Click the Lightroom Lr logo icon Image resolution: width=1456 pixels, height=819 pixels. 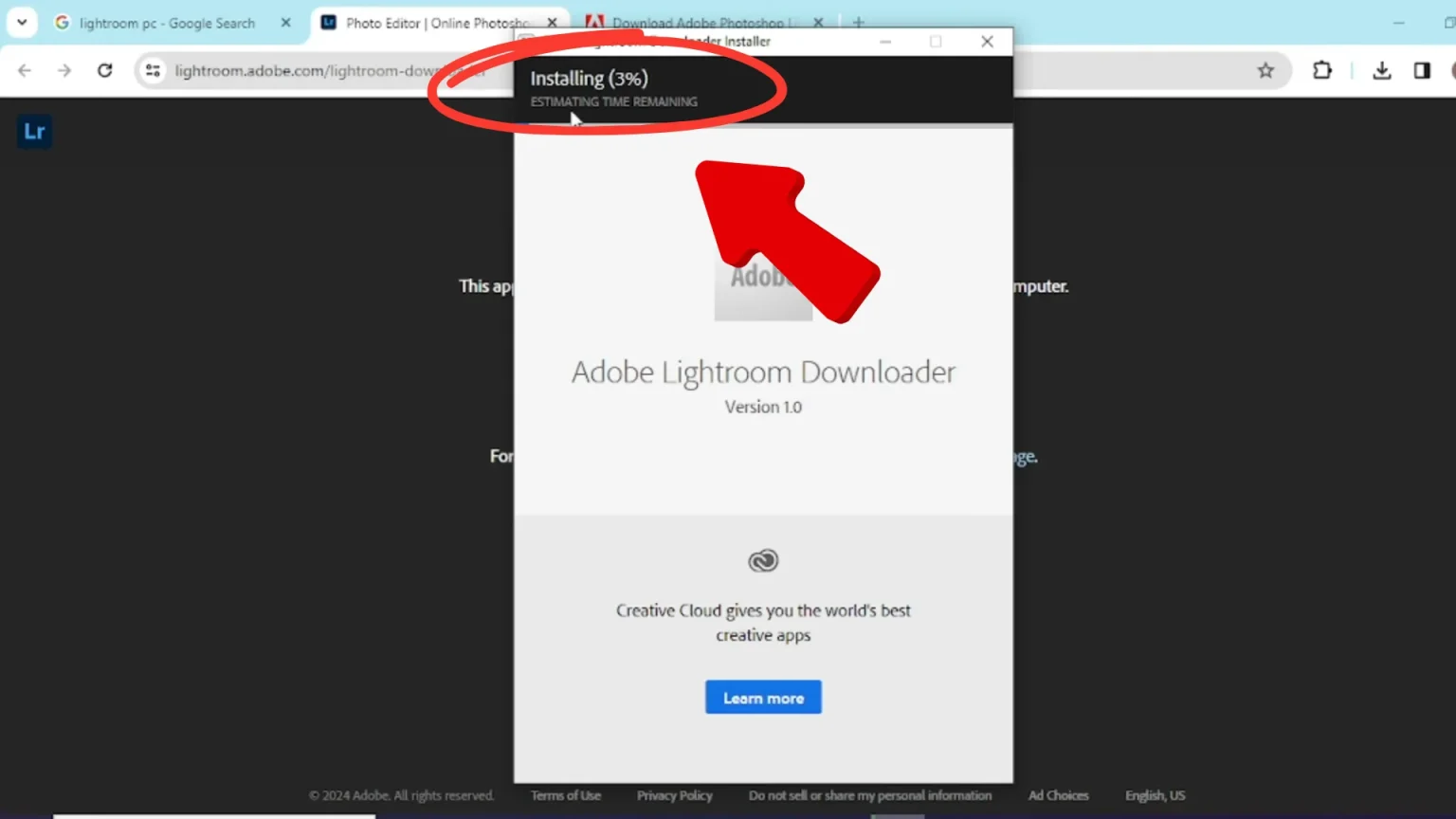coord(34,132)
